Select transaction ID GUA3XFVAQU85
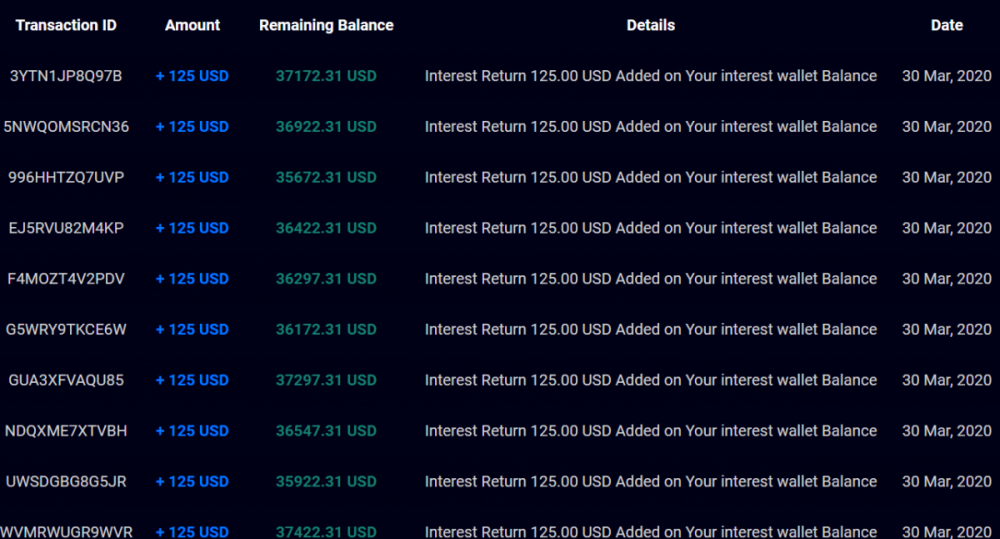Image resolution: width=1000 pixels, height=539 pixels. tap(66, 380)
